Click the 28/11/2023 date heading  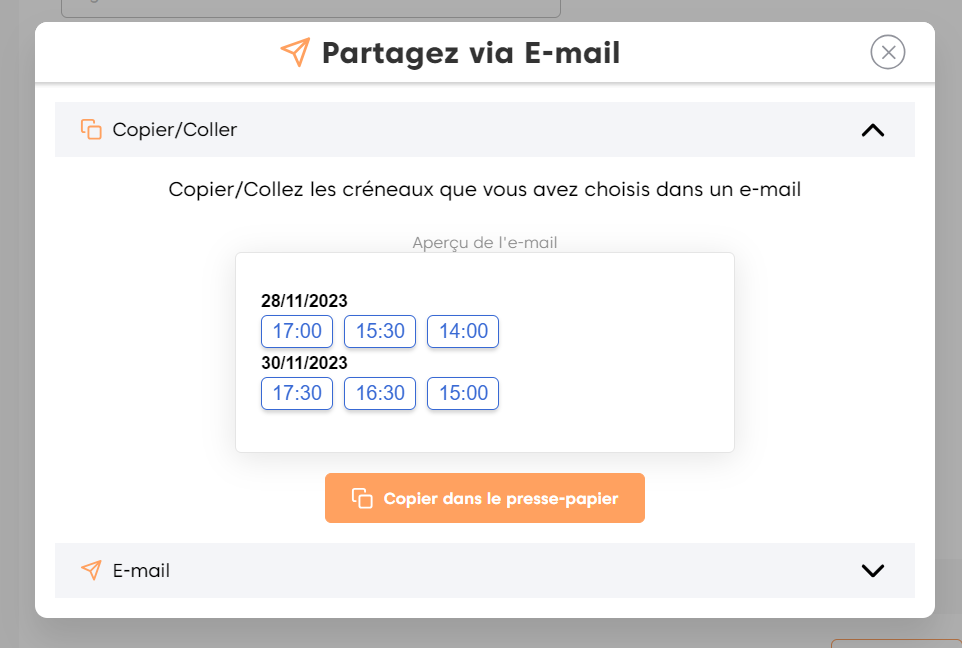point(304,301)
